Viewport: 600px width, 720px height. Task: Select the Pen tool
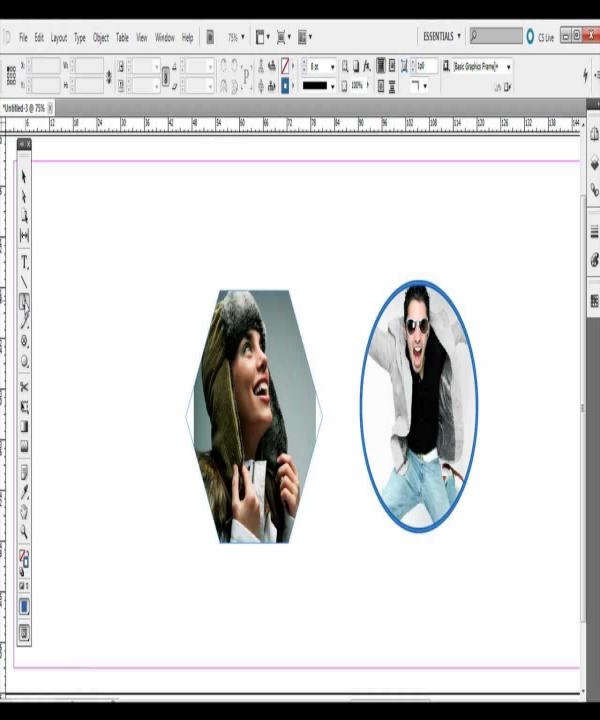coord(24,302)
